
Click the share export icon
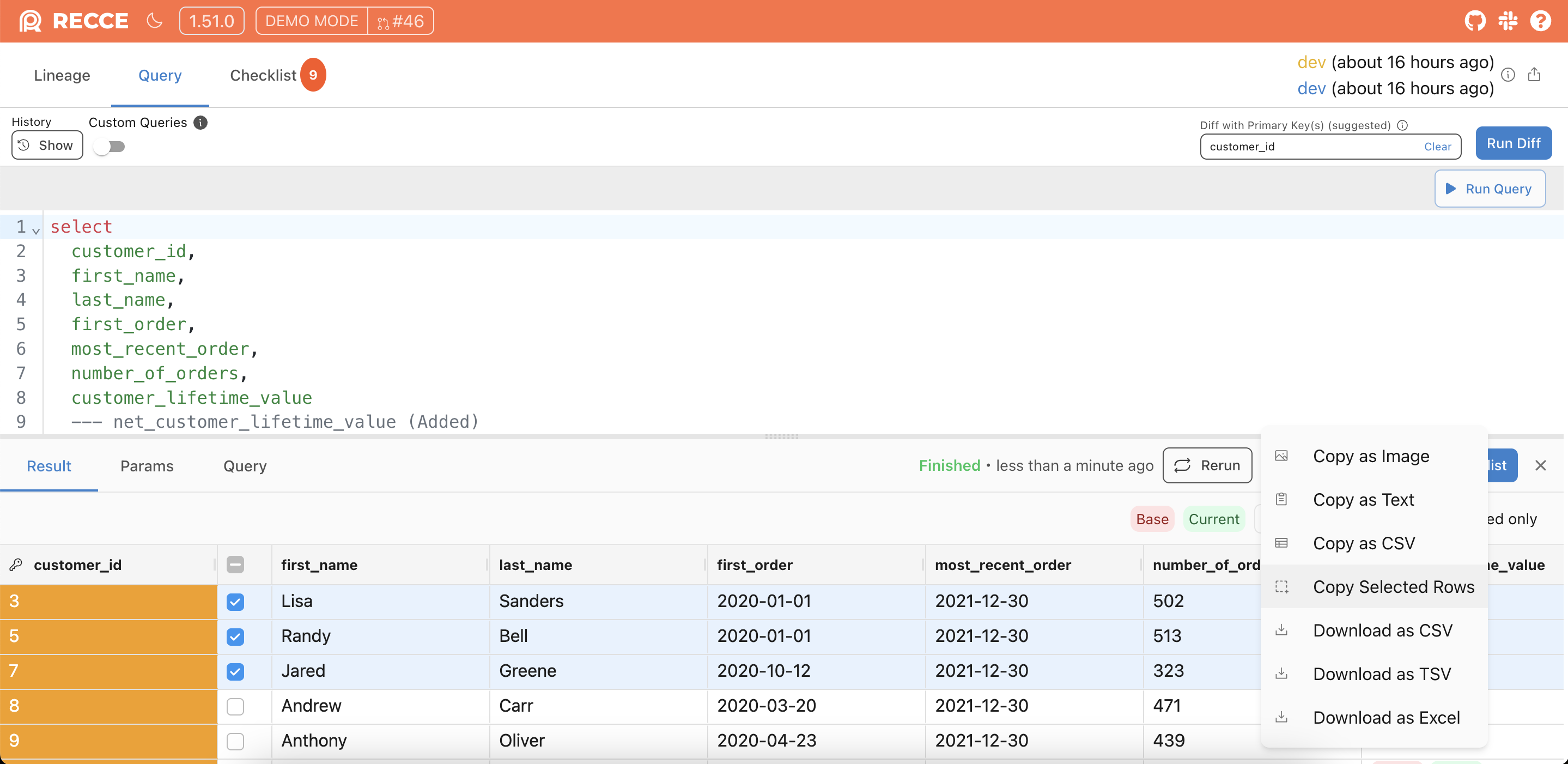(x=1534, y=74)
